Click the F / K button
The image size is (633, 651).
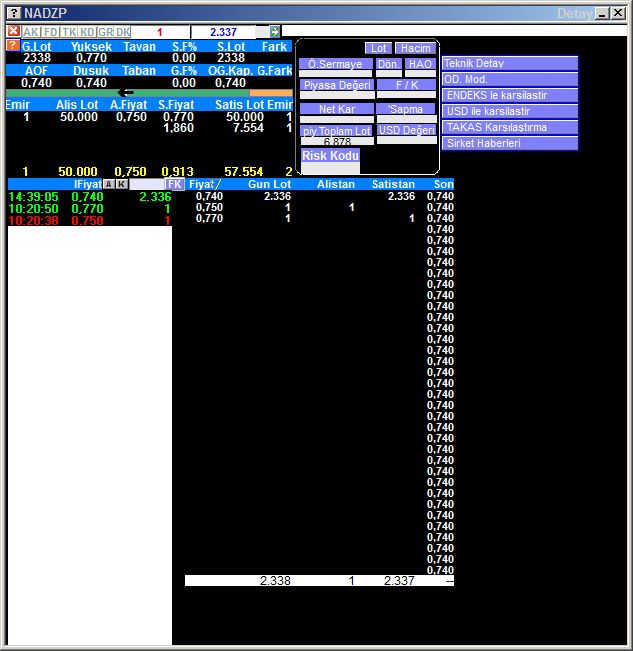(x=406, y=85)
